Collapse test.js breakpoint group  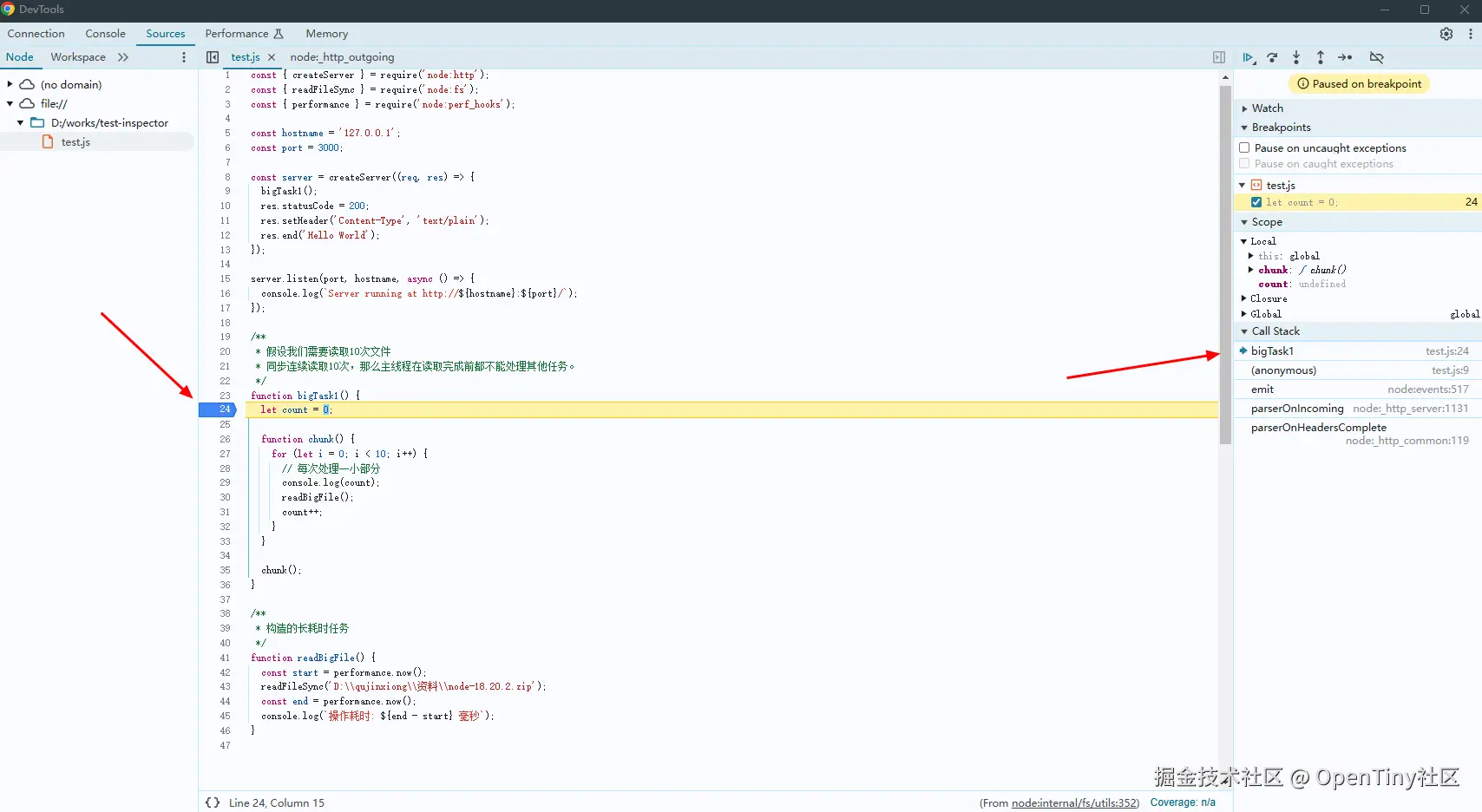1242,185
